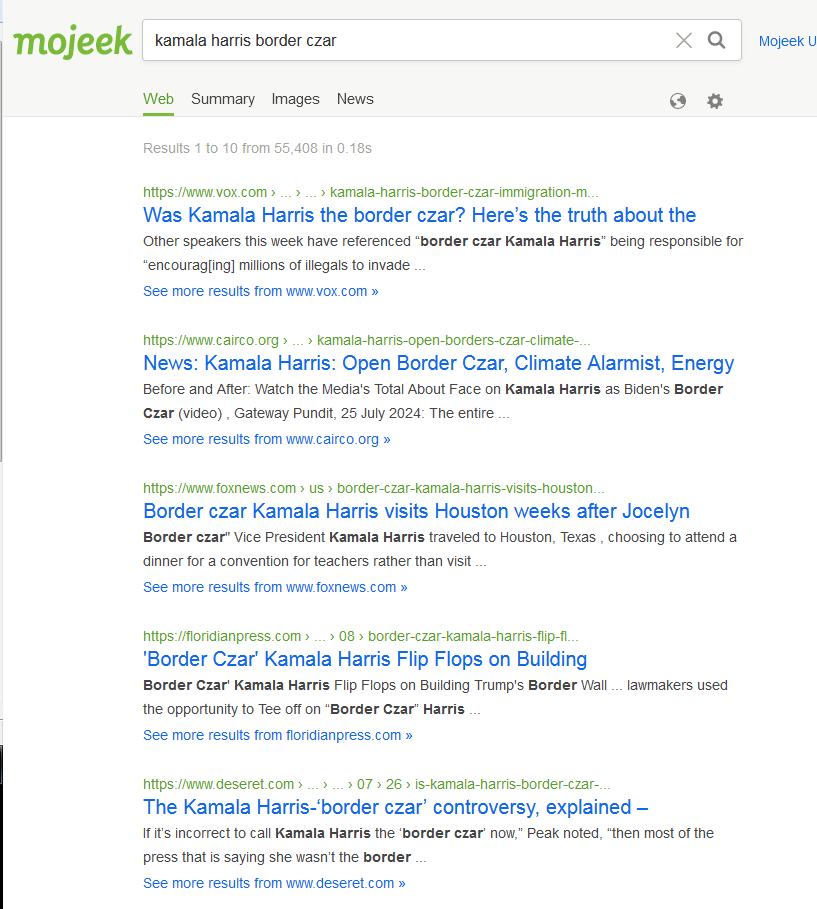Screen dimensions: 817x909
Task: Click the foxnews.com green URL breadcrumb
Action: tap(374, 488)
